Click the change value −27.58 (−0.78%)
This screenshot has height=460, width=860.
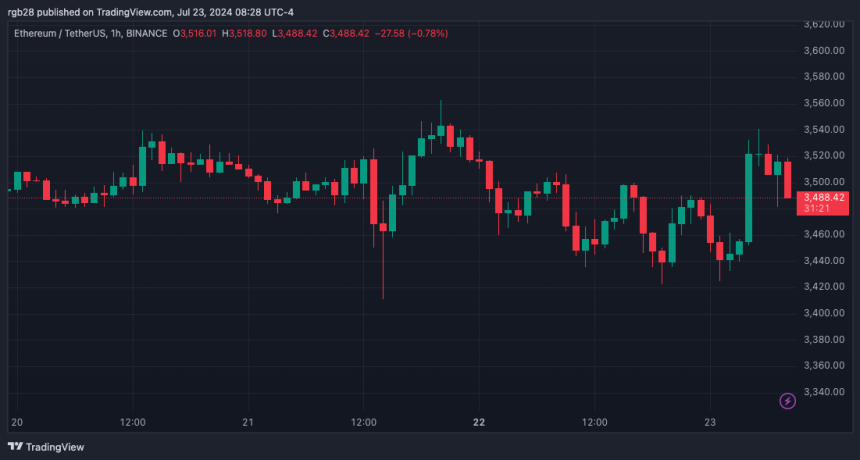(x=411, y=33)
